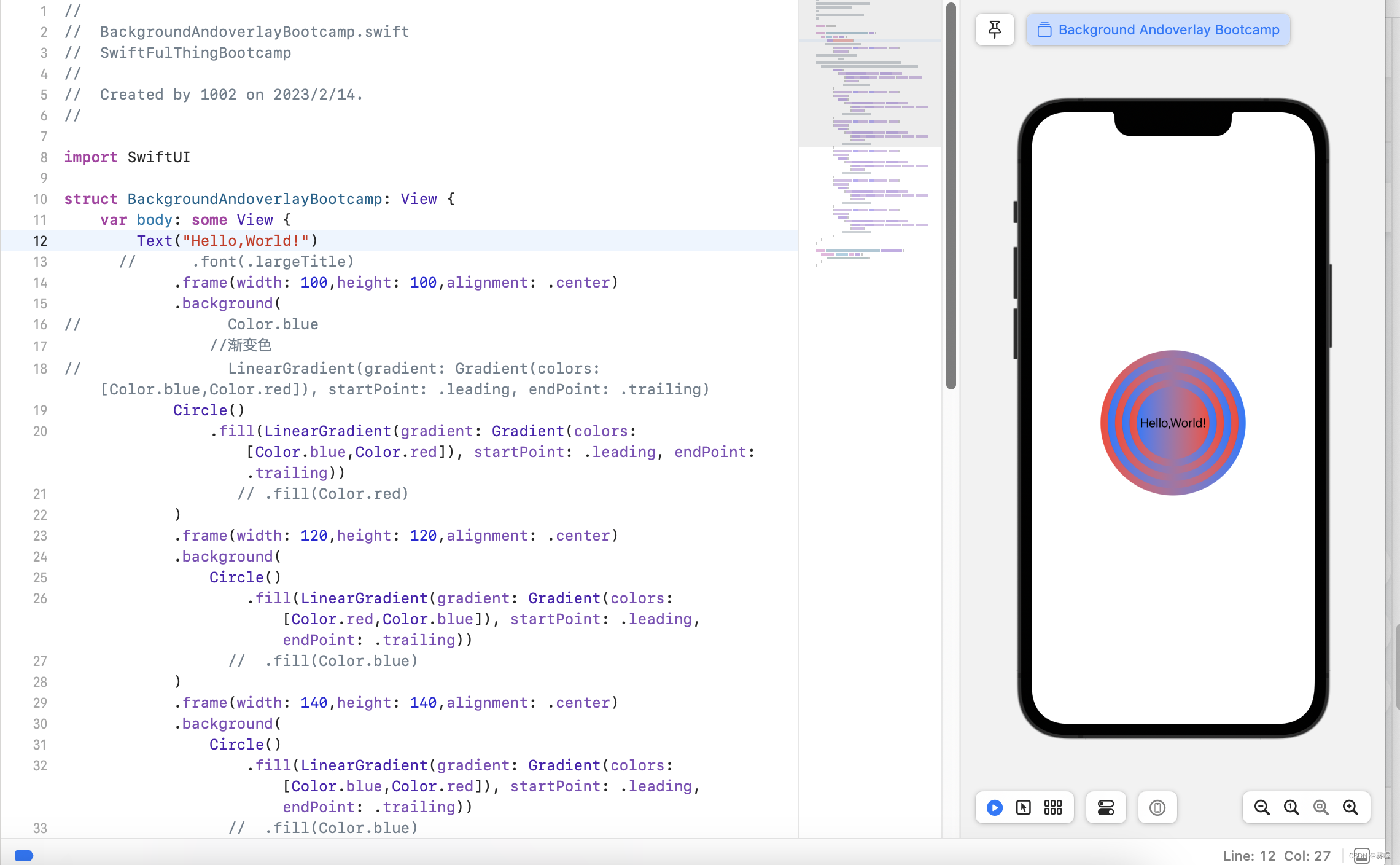
Task: Zoom in on the preview
Action: click(x=1350, y=807)
